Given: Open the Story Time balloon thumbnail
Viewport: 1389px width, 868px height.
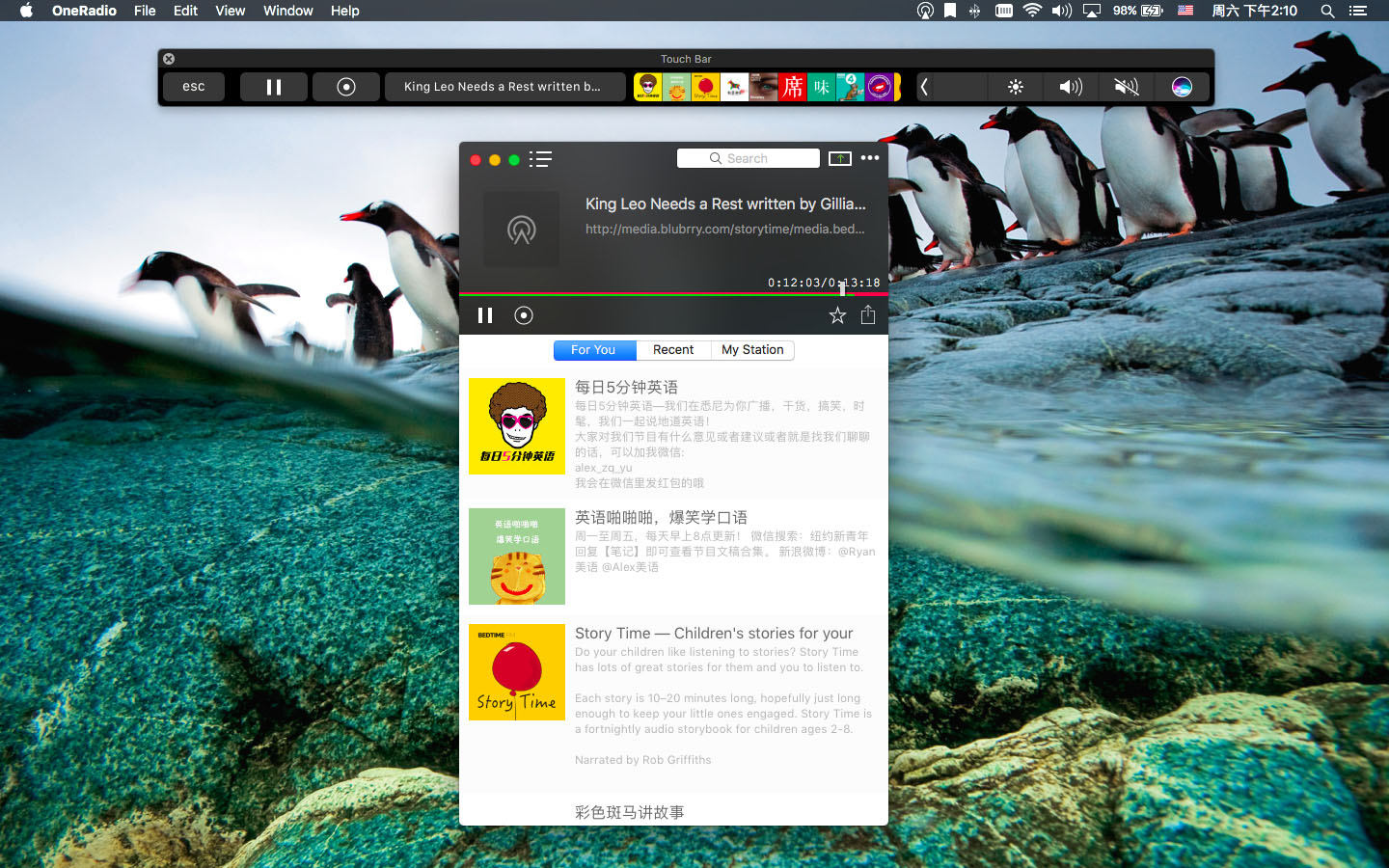Looking at the screenshot, I should [517, 672].
